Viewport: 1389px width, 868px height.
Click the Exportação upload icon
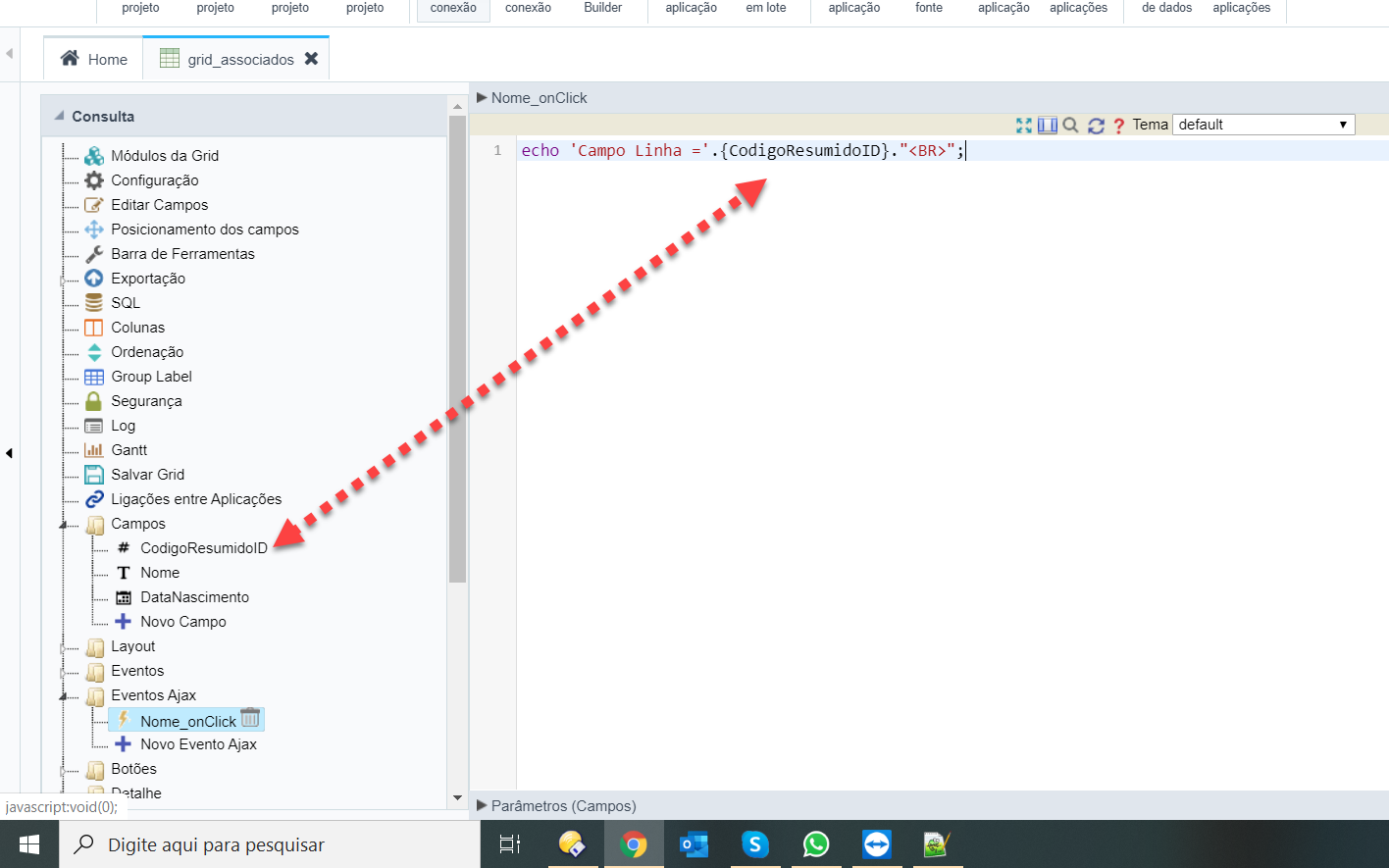click(x=94, y=279)
